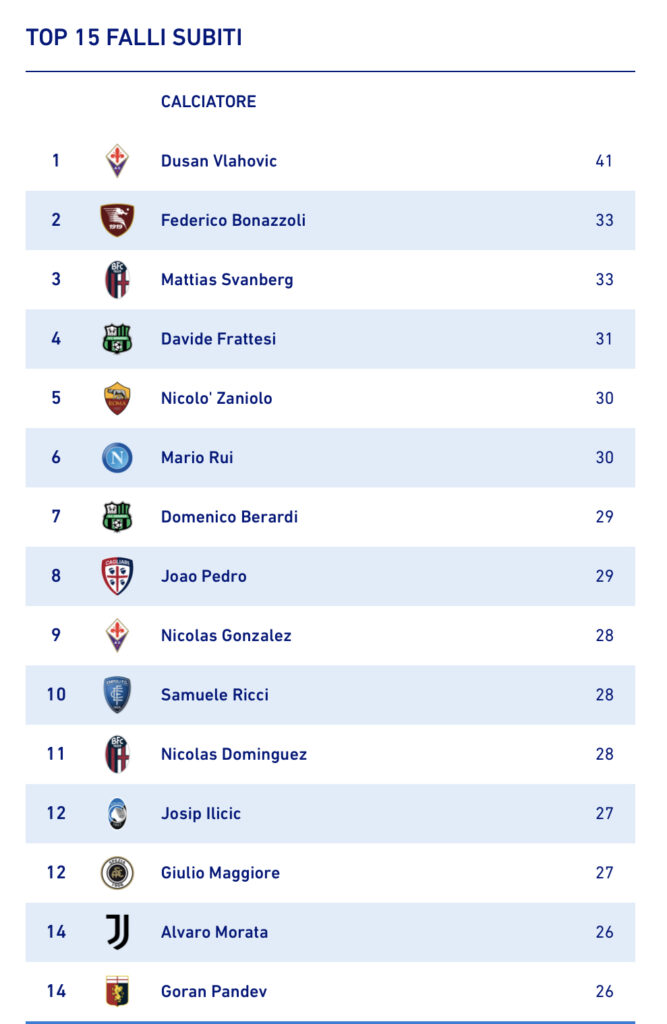Click the CALCIATORE column header

point(208,102)
